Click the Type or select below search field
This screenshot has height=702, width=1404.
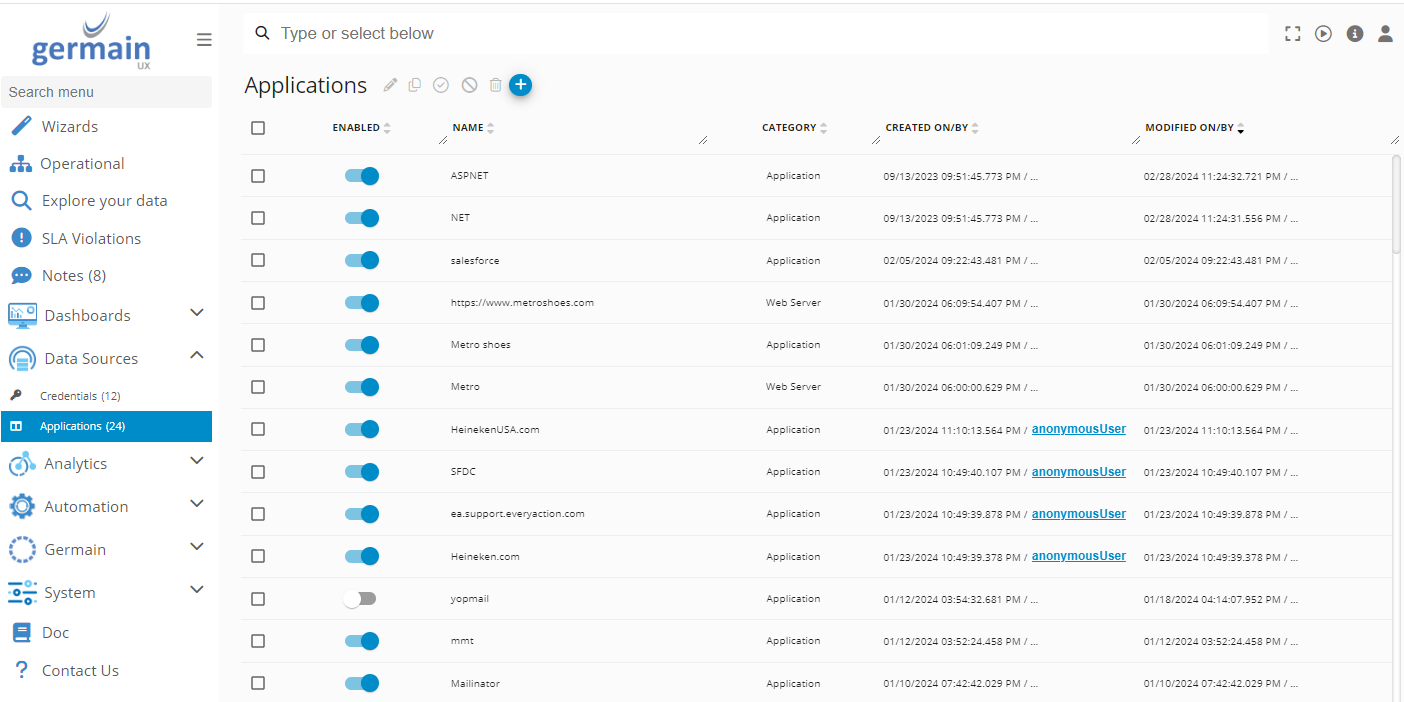(x=760, y=34)
